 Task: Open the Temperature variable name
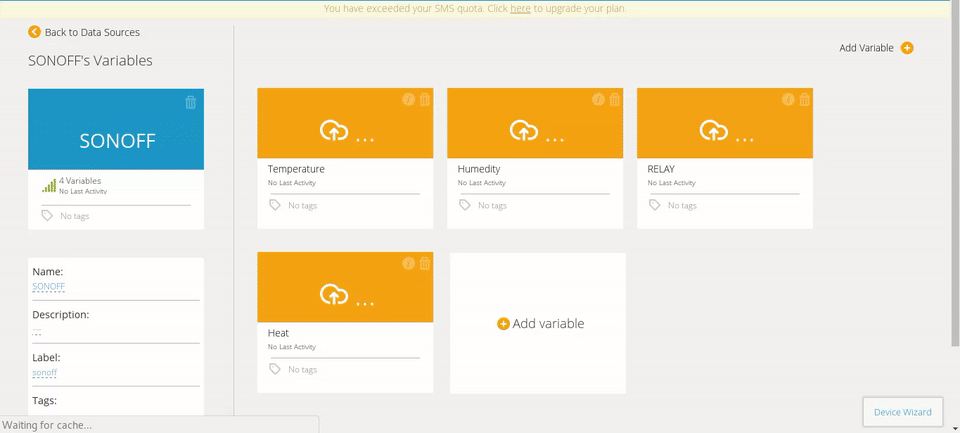point(296,169)
